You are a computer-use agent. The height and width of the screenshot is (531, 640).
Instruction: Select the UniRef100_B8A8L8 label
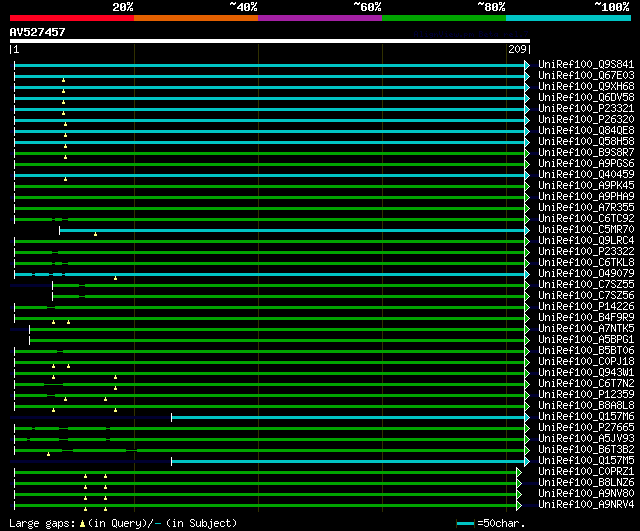tap(586, 406)
